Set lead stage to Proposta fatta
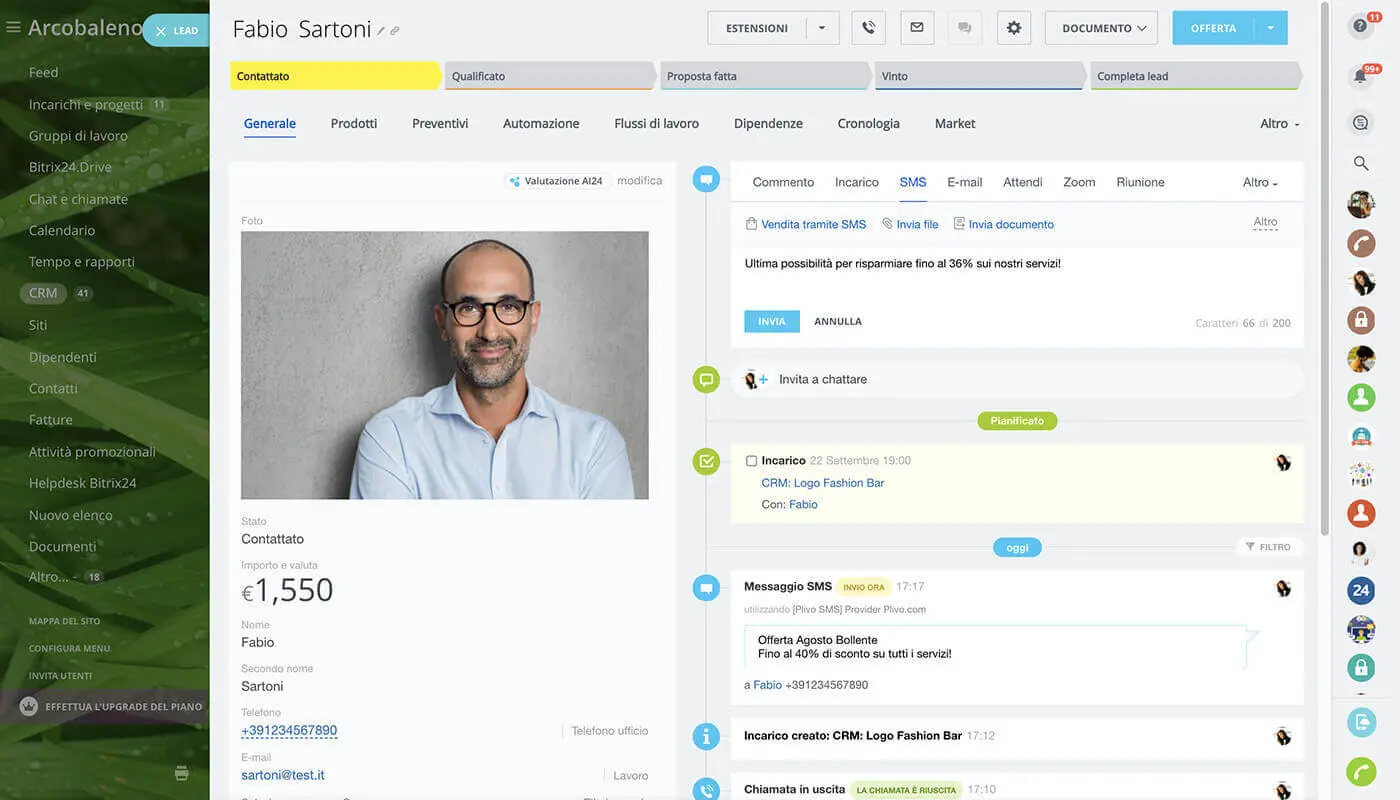The height and width of the screenshot is (800, 1400). click(765, 76)
